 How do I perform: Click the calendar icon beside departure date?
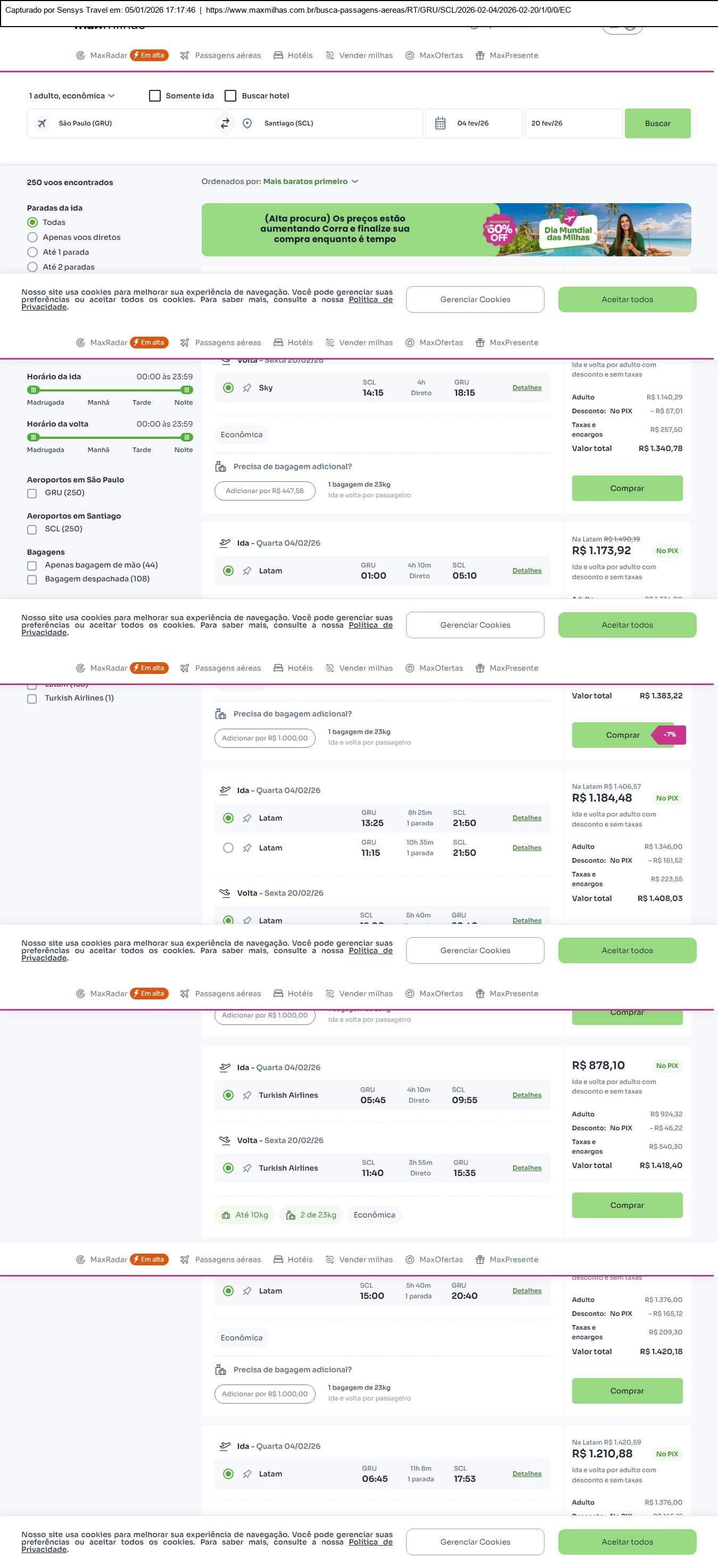[x=440, y=123]
